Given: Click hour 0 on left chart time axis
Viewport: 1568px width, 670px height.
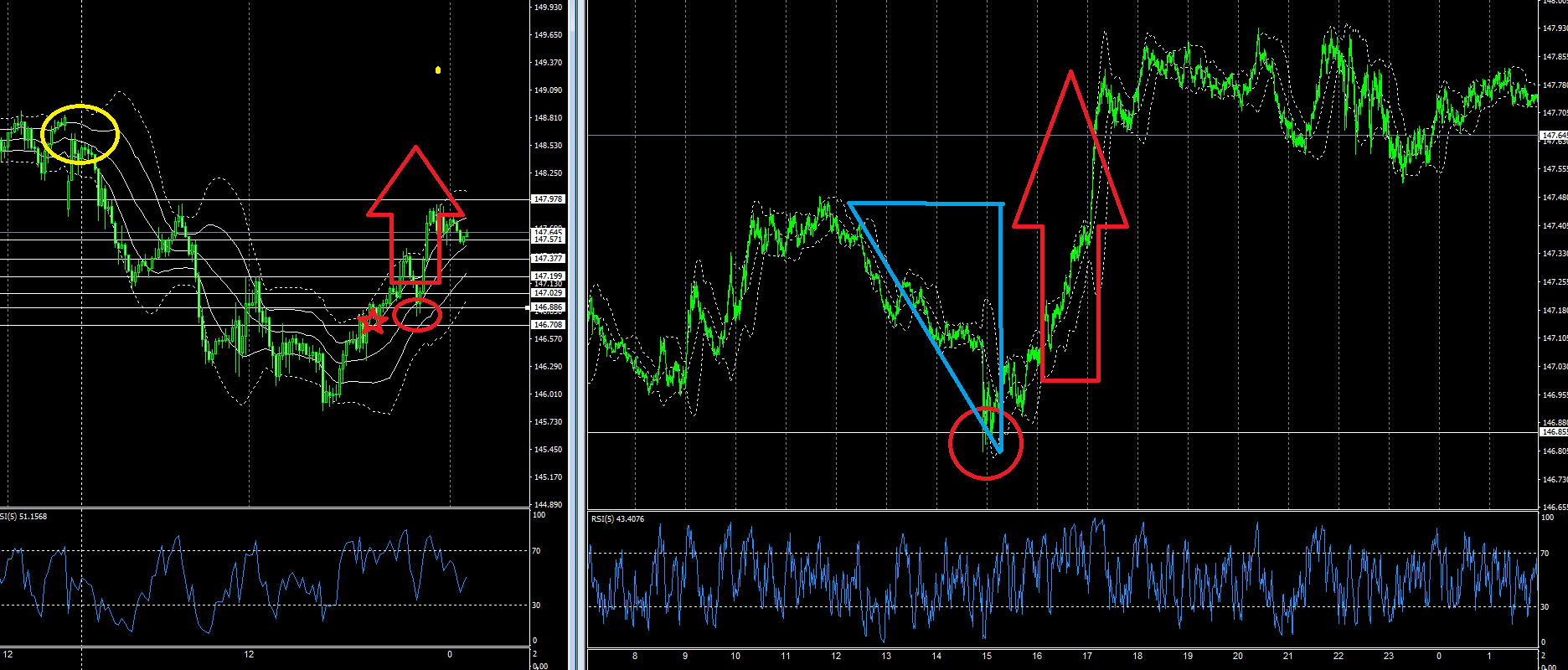Looking at the screenshot, I should [x=450, y=655].
